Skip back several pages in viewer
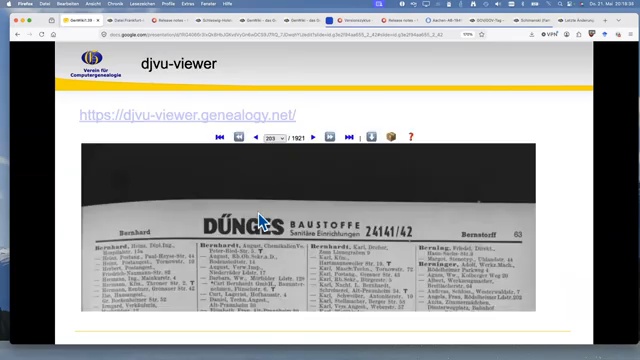Screen dimensions: 640x360 (x=239, y=137)
